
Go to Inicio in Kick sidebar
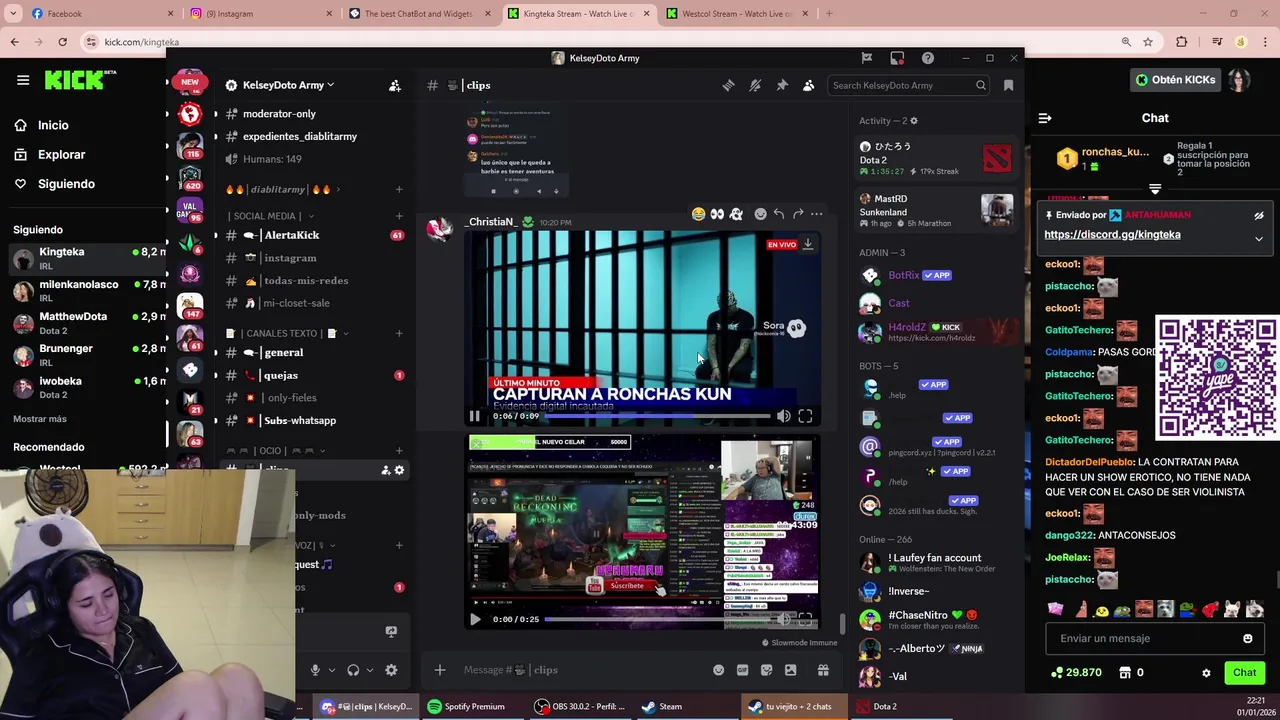(41, 125)
